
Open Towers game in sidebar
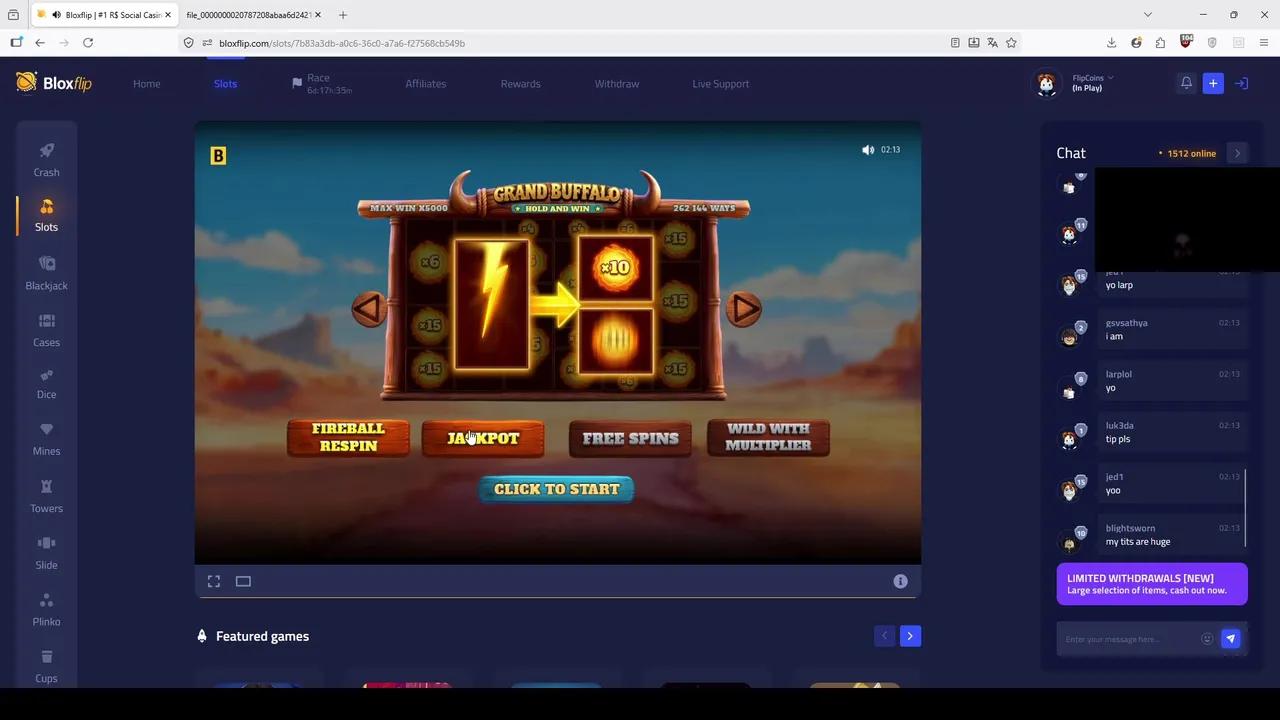pyautogui.click(x=46, y=497)
